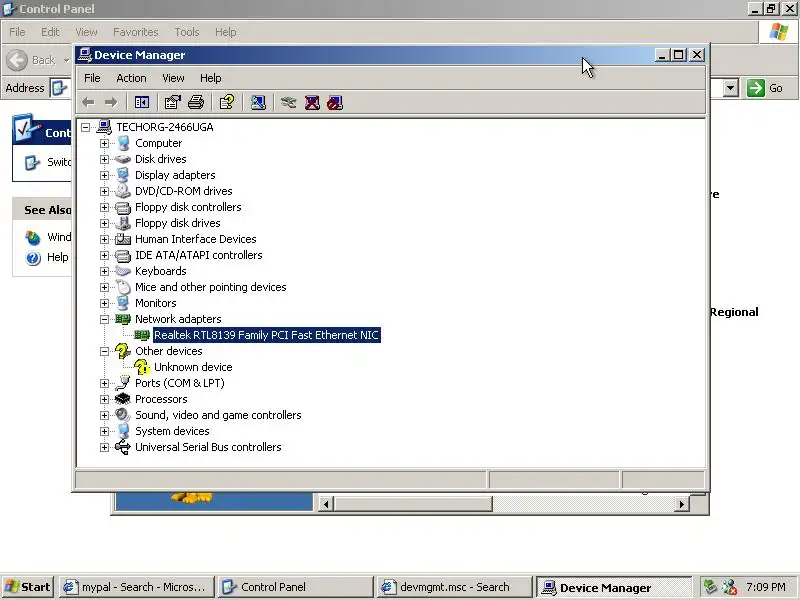Image resolution: width=800 pixels, height=600 pixels.
Task: Click the Network adapters category icon
Action: 122,319
